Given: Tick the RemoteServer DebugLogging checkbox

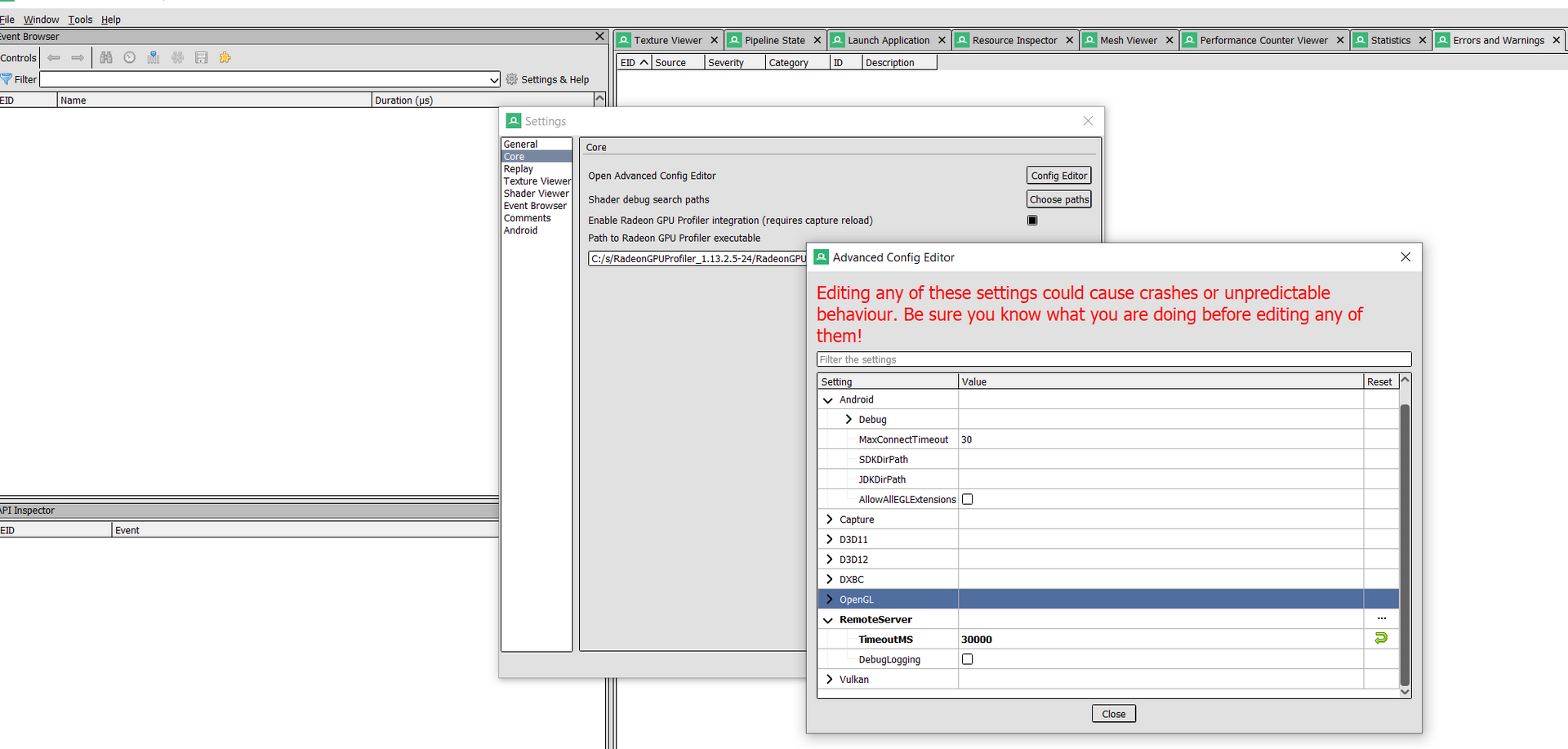Looking at the screenshot, I should click(968, 659).
